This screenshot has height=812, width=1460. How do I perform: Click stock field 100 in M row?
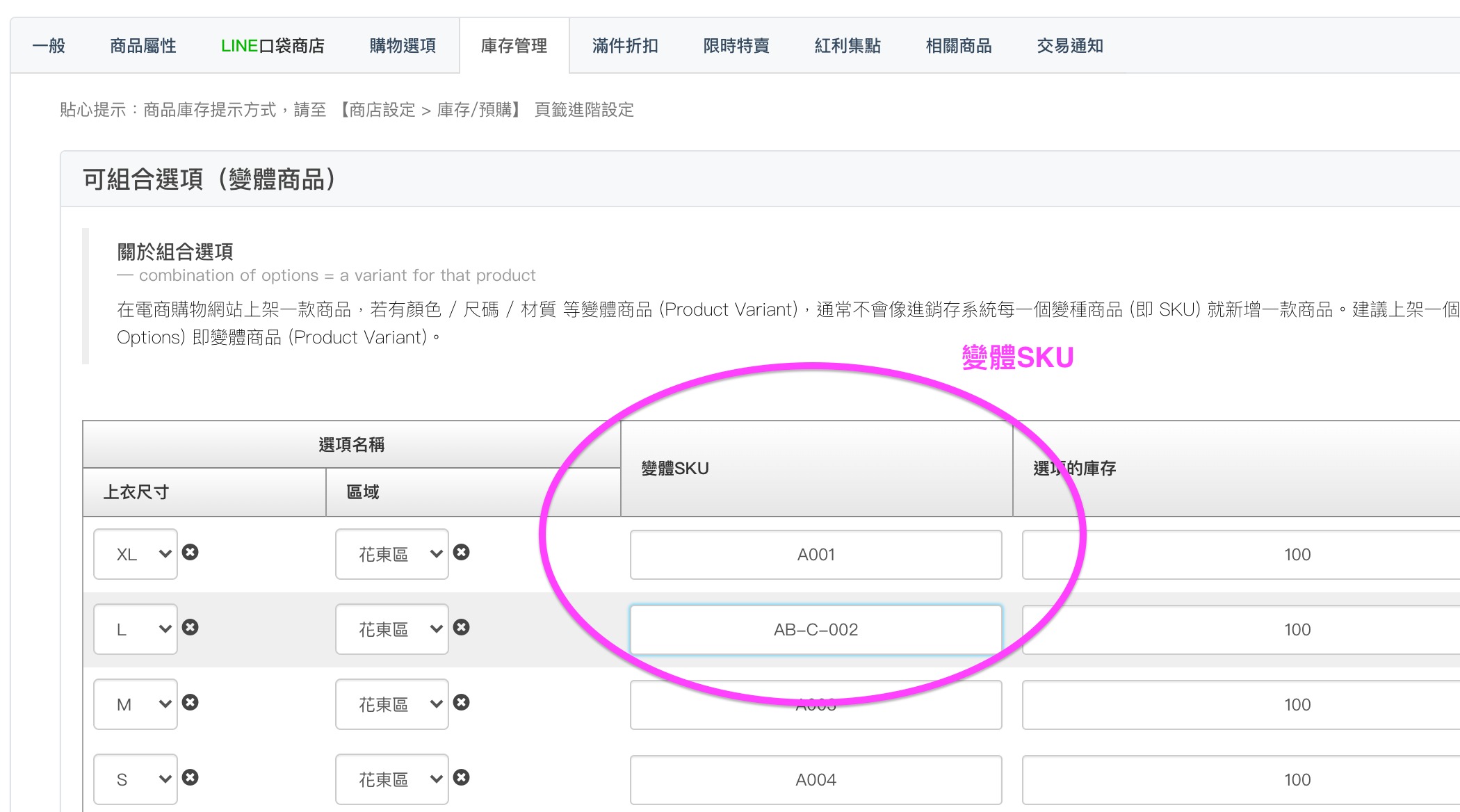(x=1241, y=705)
